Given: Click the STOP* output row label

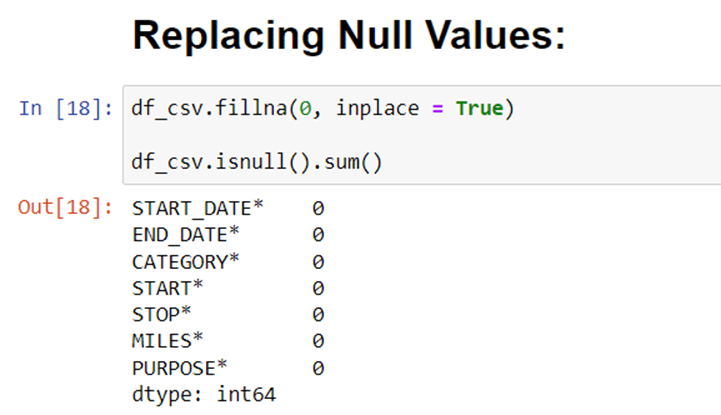Looking at the screenshot, I should [161, 314].
